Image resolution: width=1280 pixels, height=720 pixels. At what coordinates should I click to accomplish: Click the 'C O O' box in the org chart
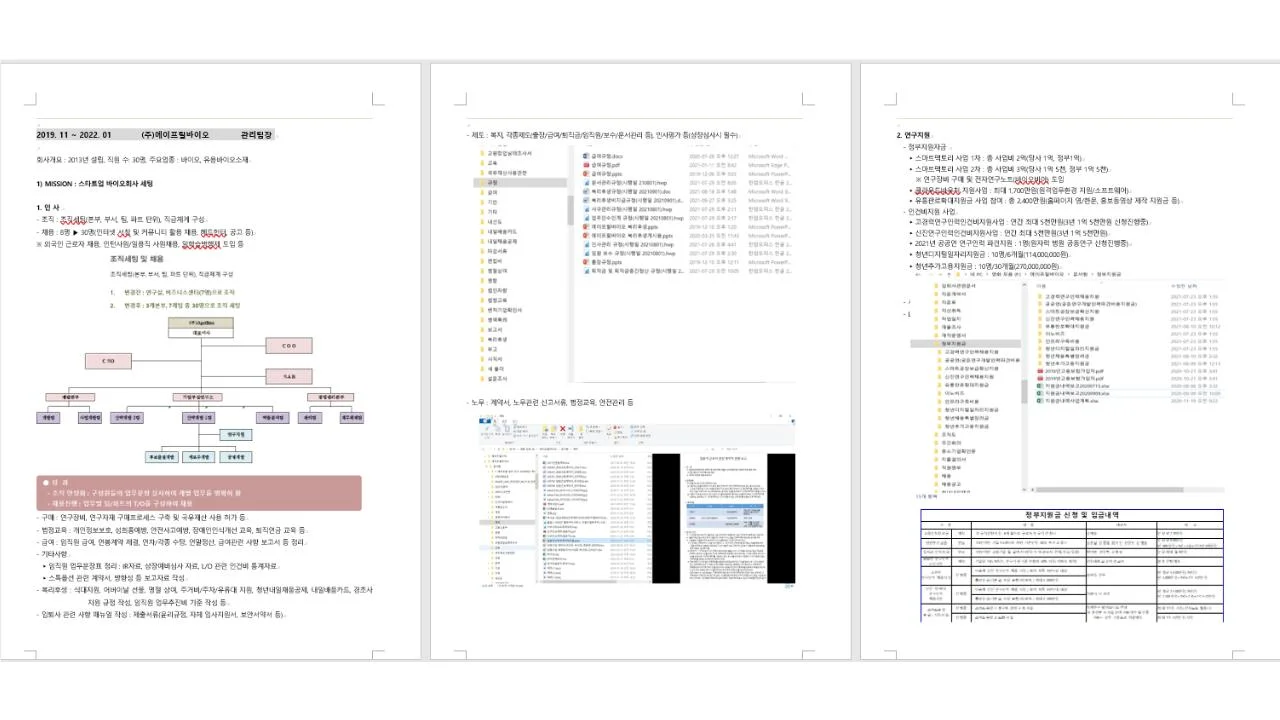pyautogui.click(x=289, y=345)
